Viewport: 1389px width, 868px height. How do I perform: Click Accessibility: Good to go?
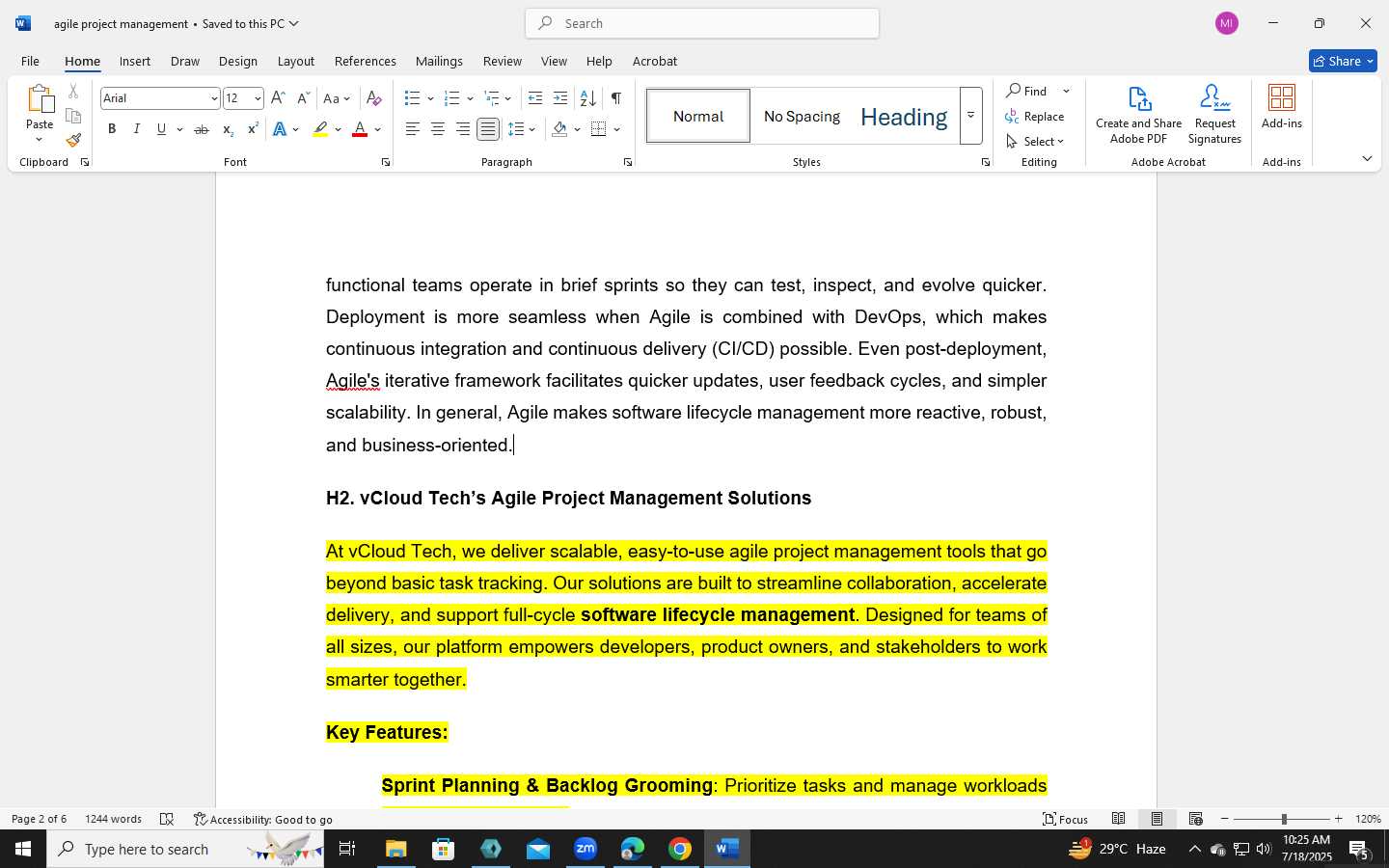coord(263,819)
